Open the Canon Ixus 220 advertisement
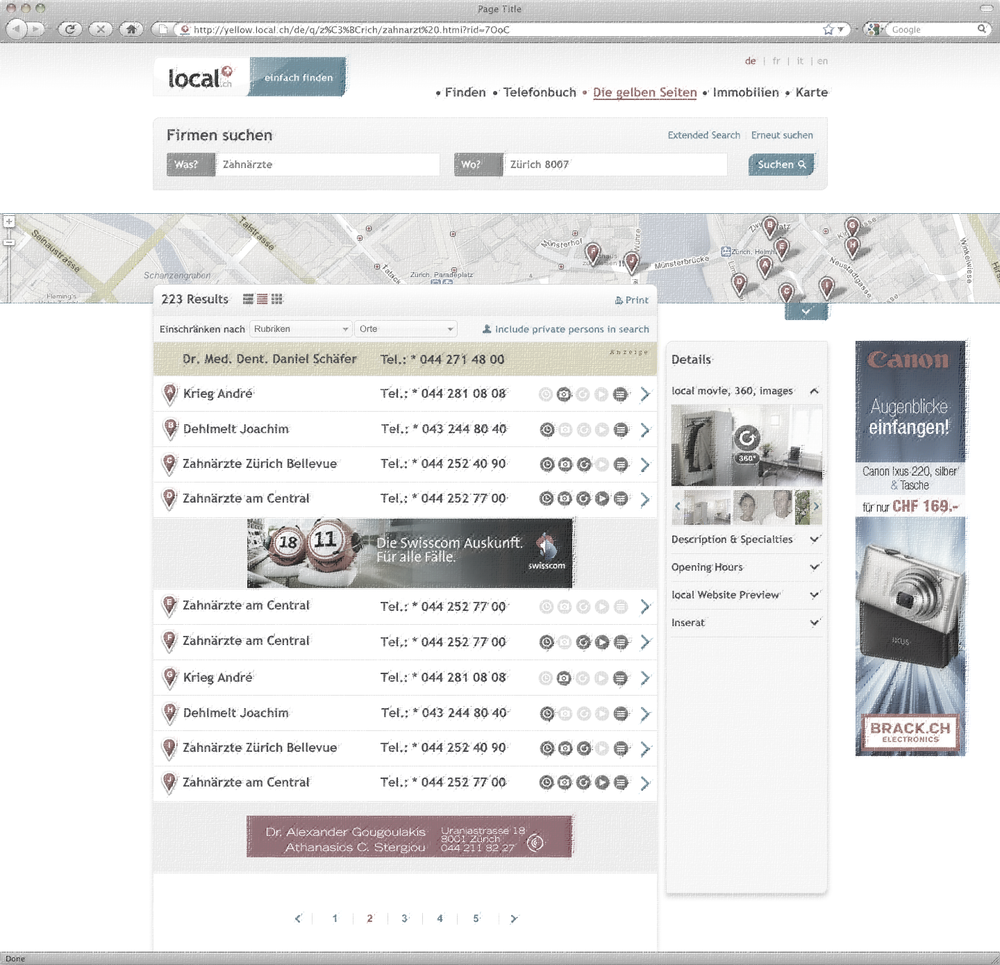 [910, 548]
